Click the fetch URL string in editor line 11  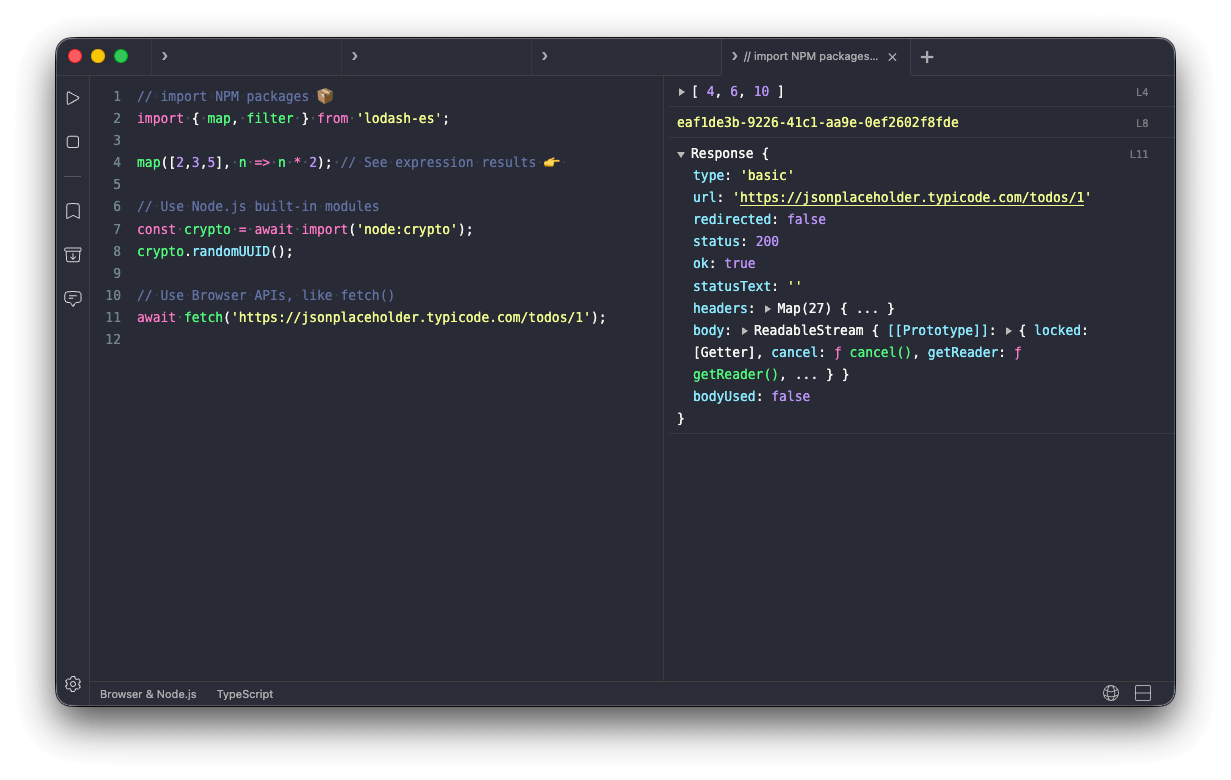pos(411,317)
